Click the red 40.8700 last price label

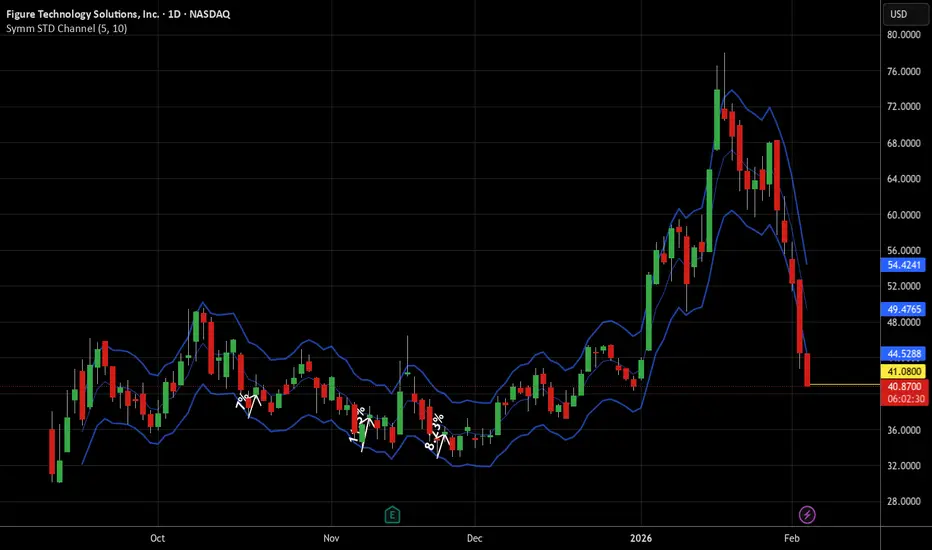(x=903, y=386)
